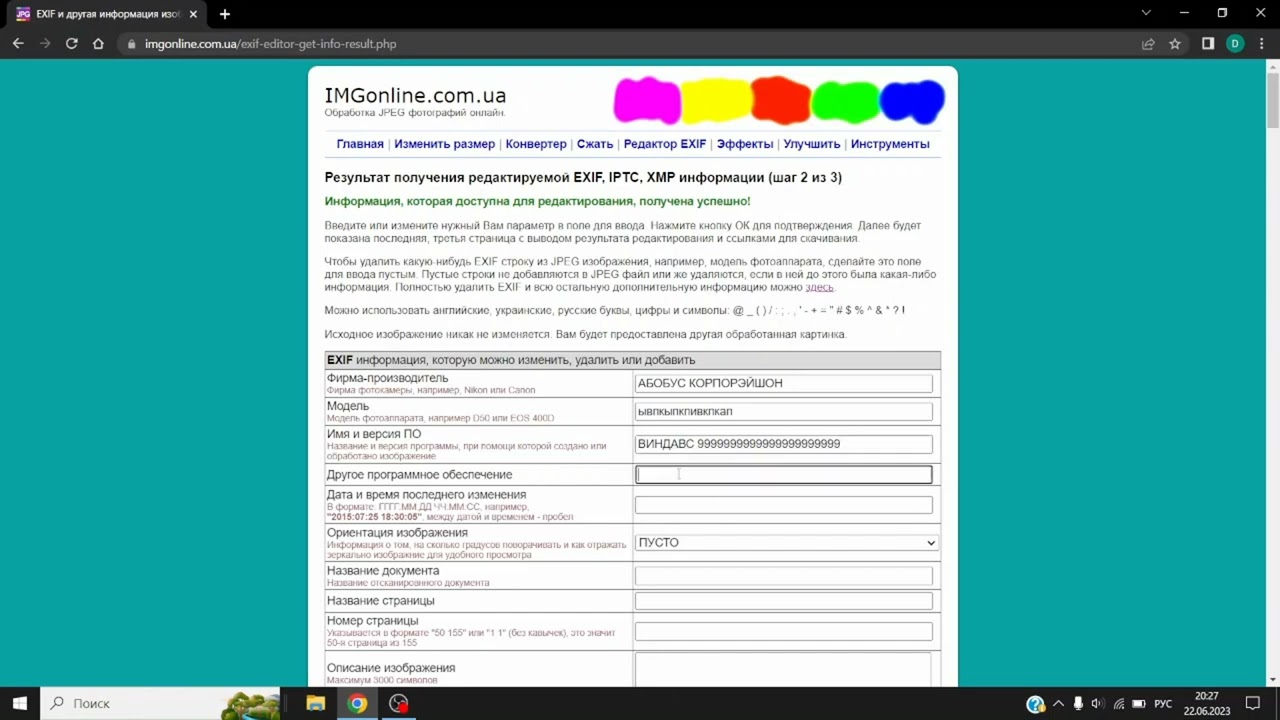Open a new tab with plus icon
Viewport: 1280px width, 720px height.
(225, 14)
